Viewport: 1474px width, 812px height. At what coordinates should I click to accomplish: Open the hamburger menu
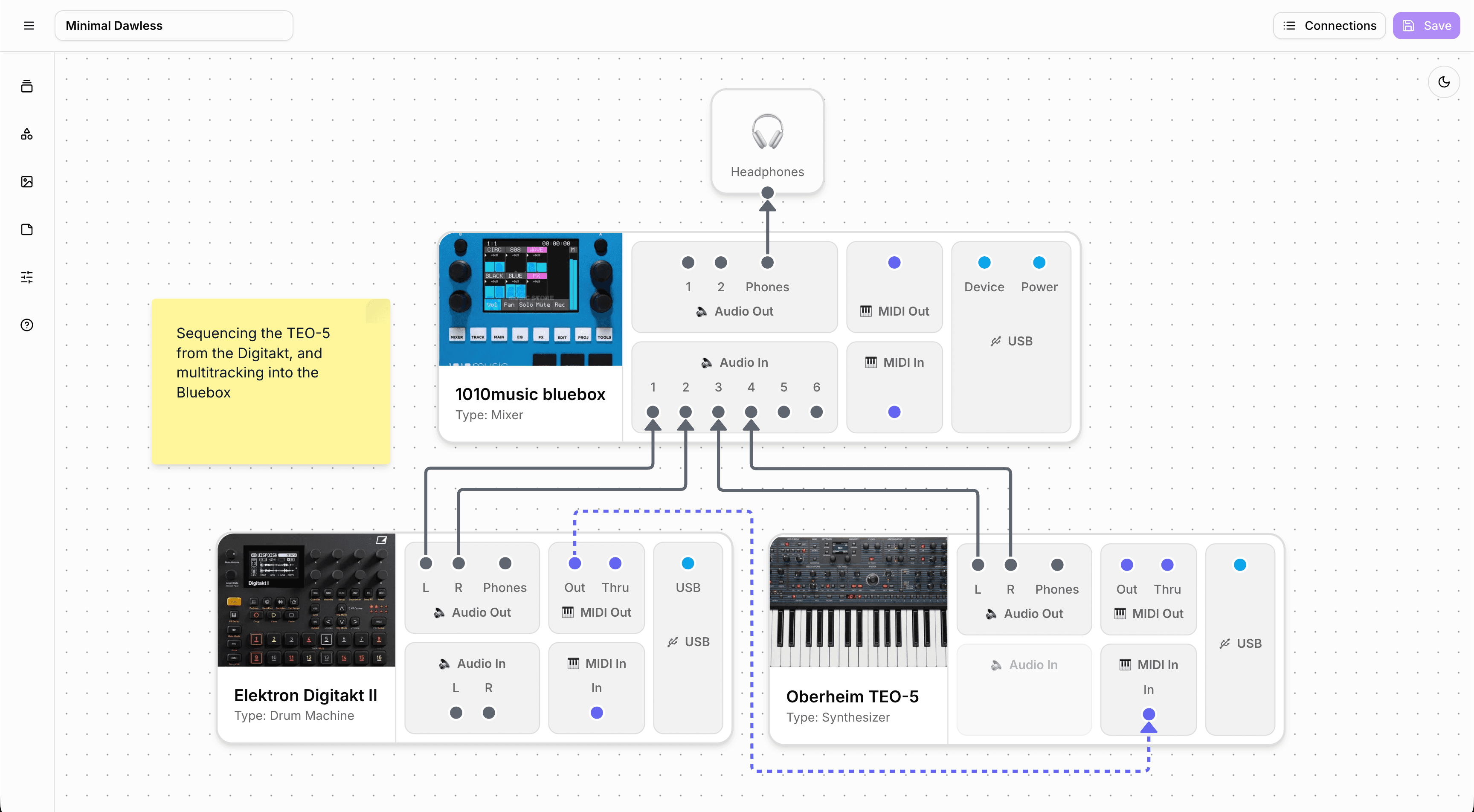coord(29,26)
